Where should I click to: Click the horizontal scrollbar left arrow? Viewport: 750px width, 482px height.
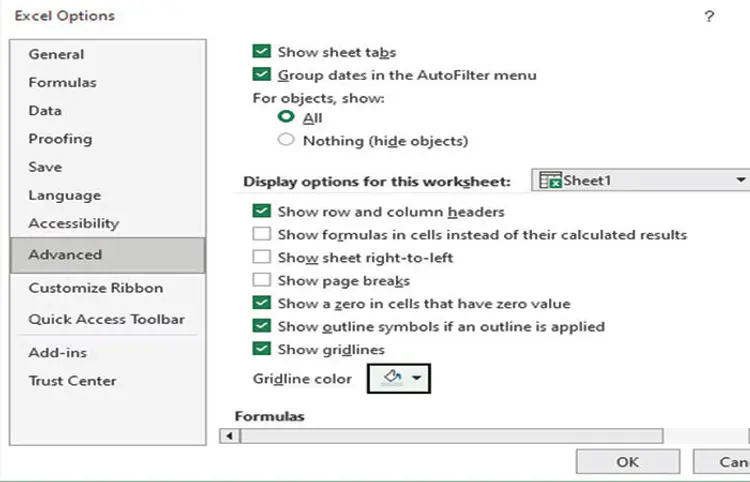coord(230,436)
